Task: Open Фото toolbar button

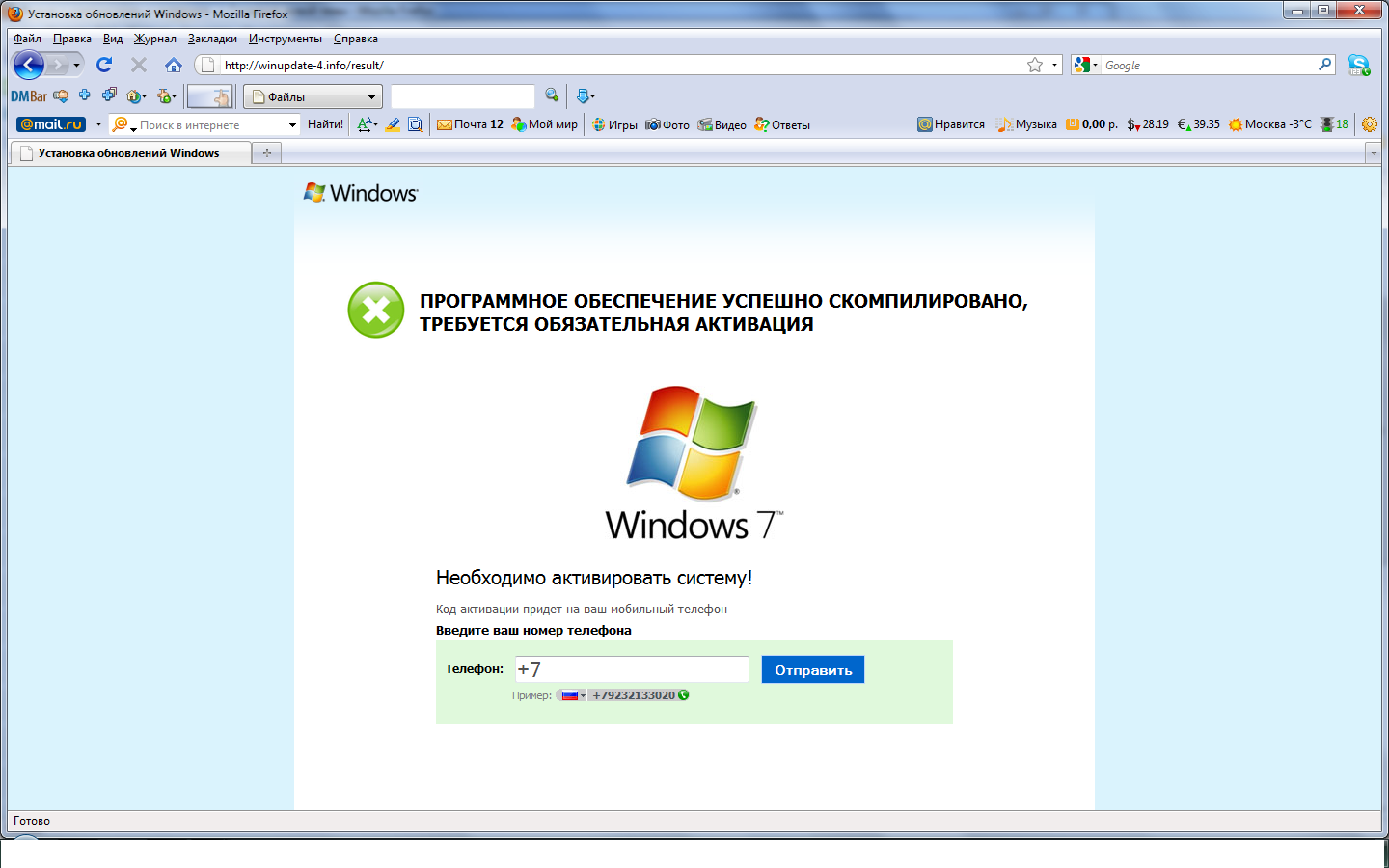Action: point(667,124)
